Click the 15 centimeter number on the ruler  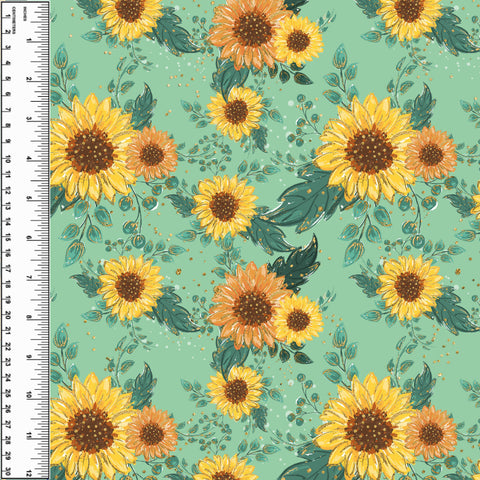click(x=8, y=237)
